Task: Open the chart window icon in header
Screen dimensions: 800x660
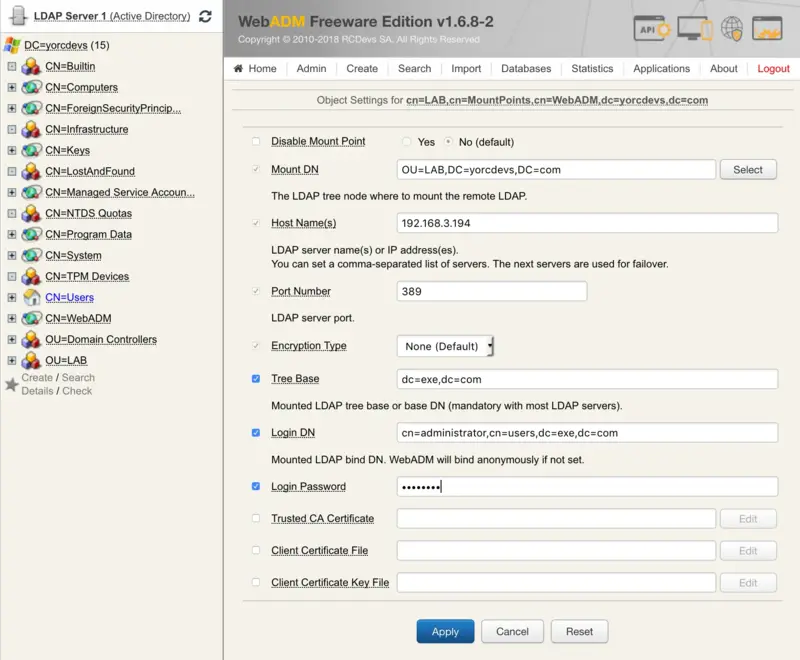Action: (x=767, y=28)
